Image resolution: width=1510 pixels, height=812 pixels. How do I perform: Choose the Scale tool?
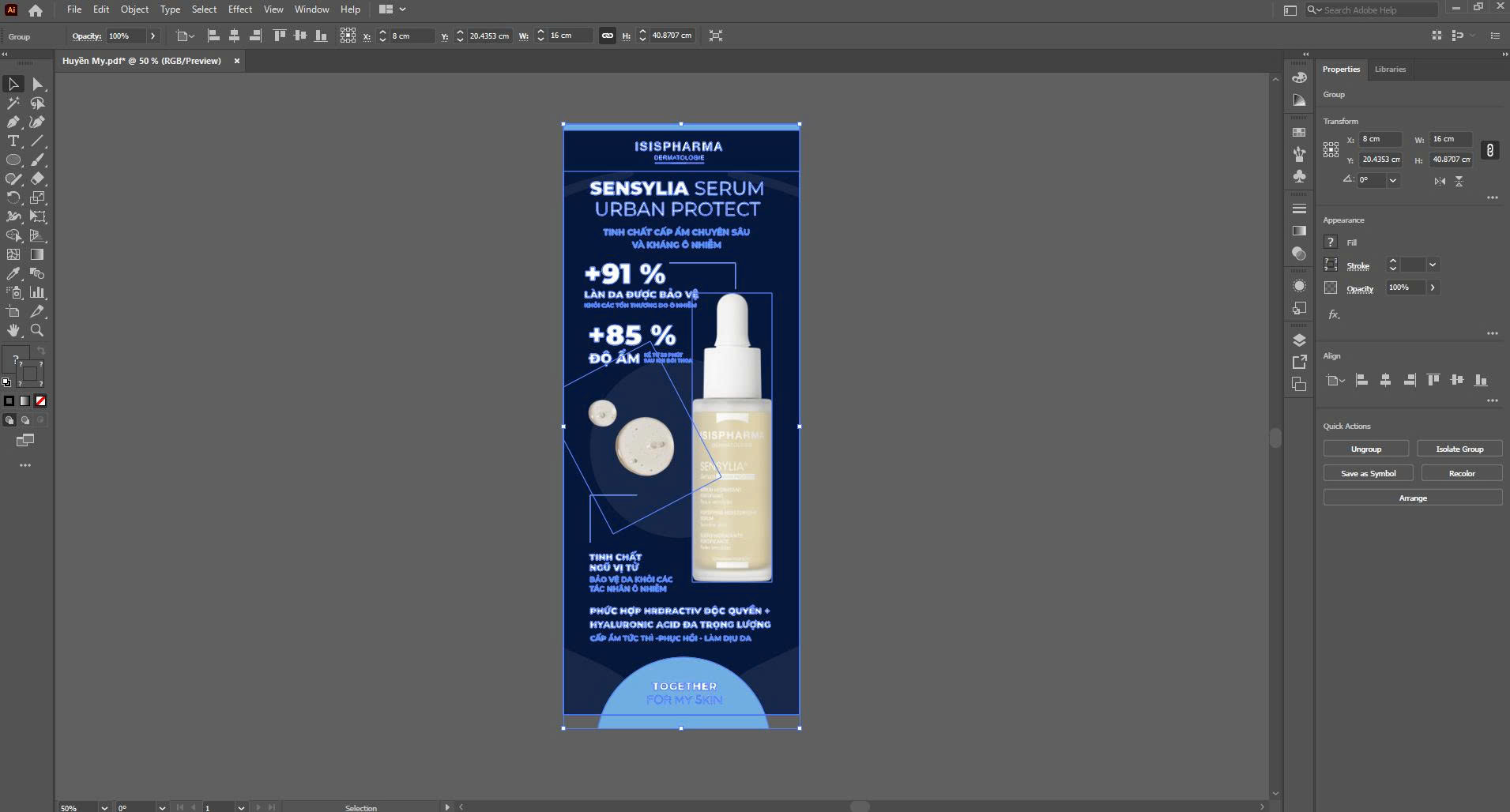37,198
